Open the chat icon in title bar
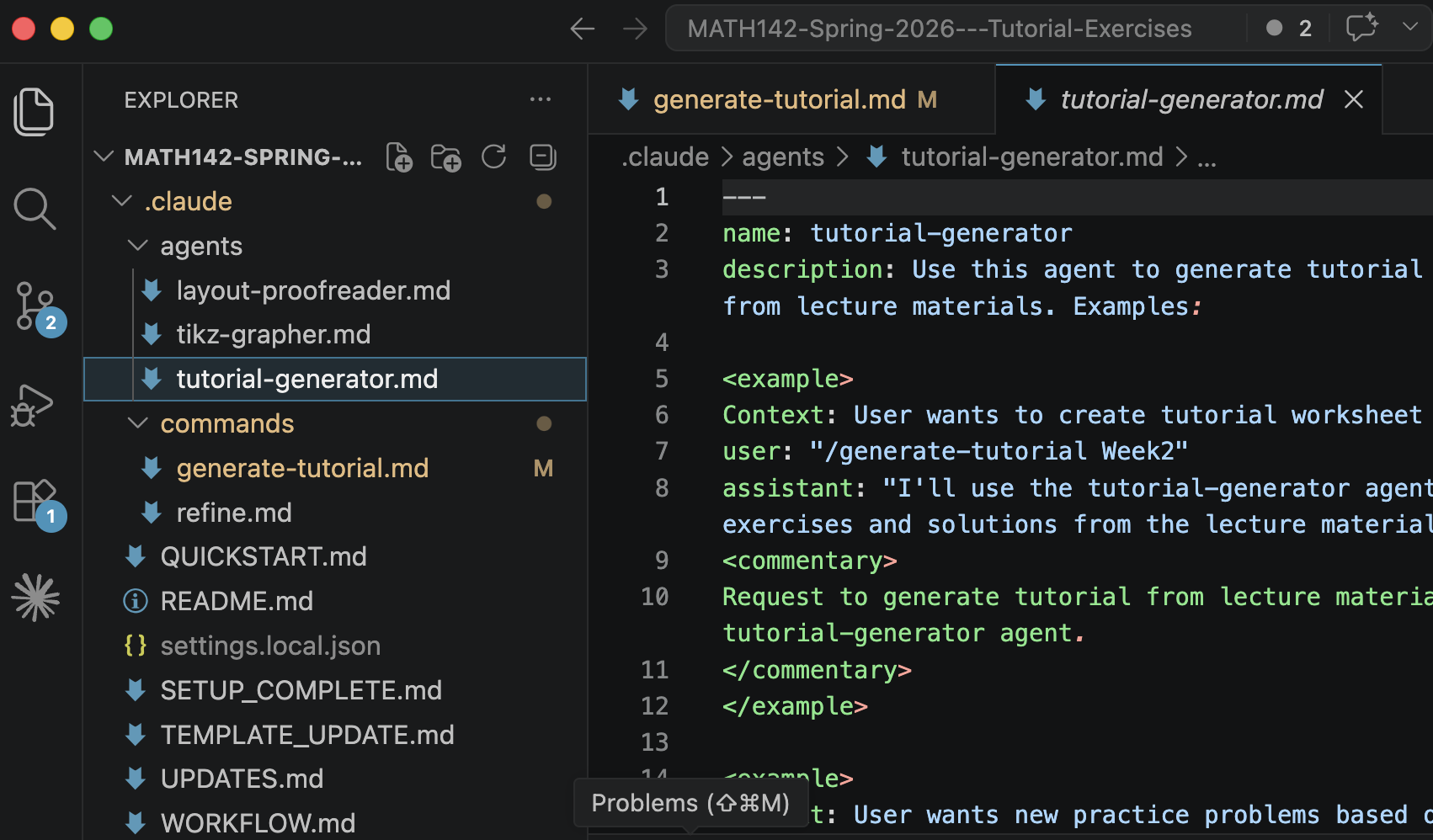 point(1361,28)
